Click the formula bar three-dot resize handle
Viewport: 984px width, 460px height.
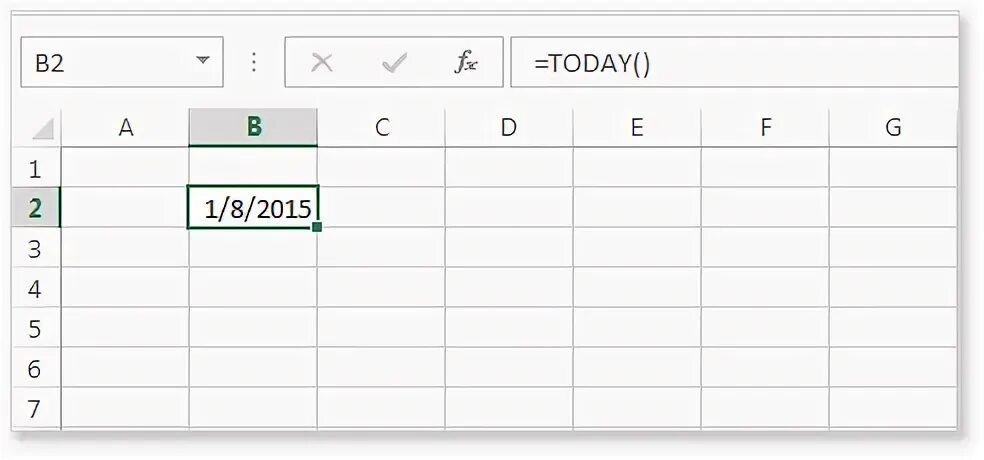(x=254, y=63)
